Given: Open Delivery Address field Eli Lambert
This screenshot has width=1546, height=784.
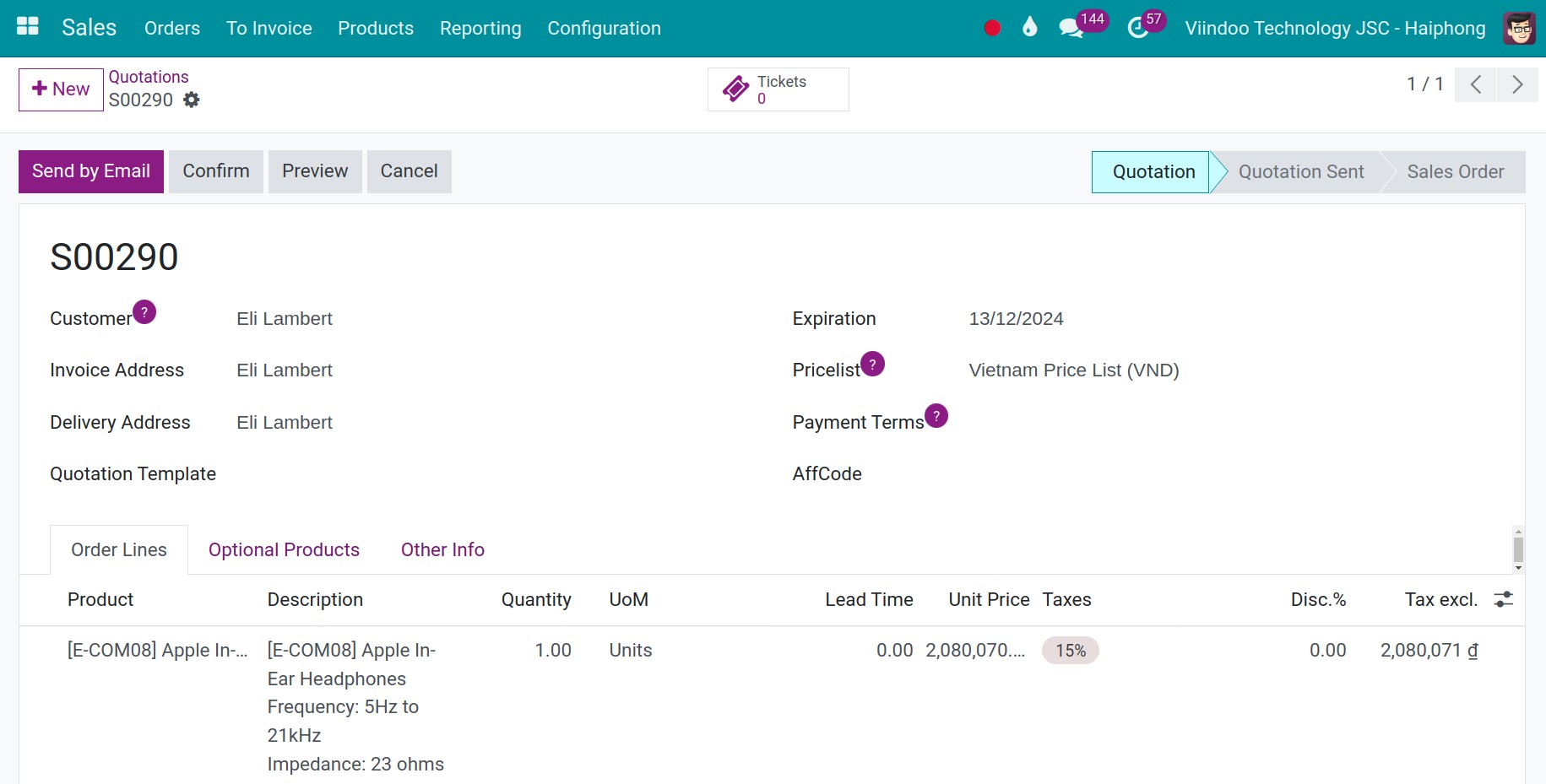Looking at the screenshot, I should pos(285,423).
